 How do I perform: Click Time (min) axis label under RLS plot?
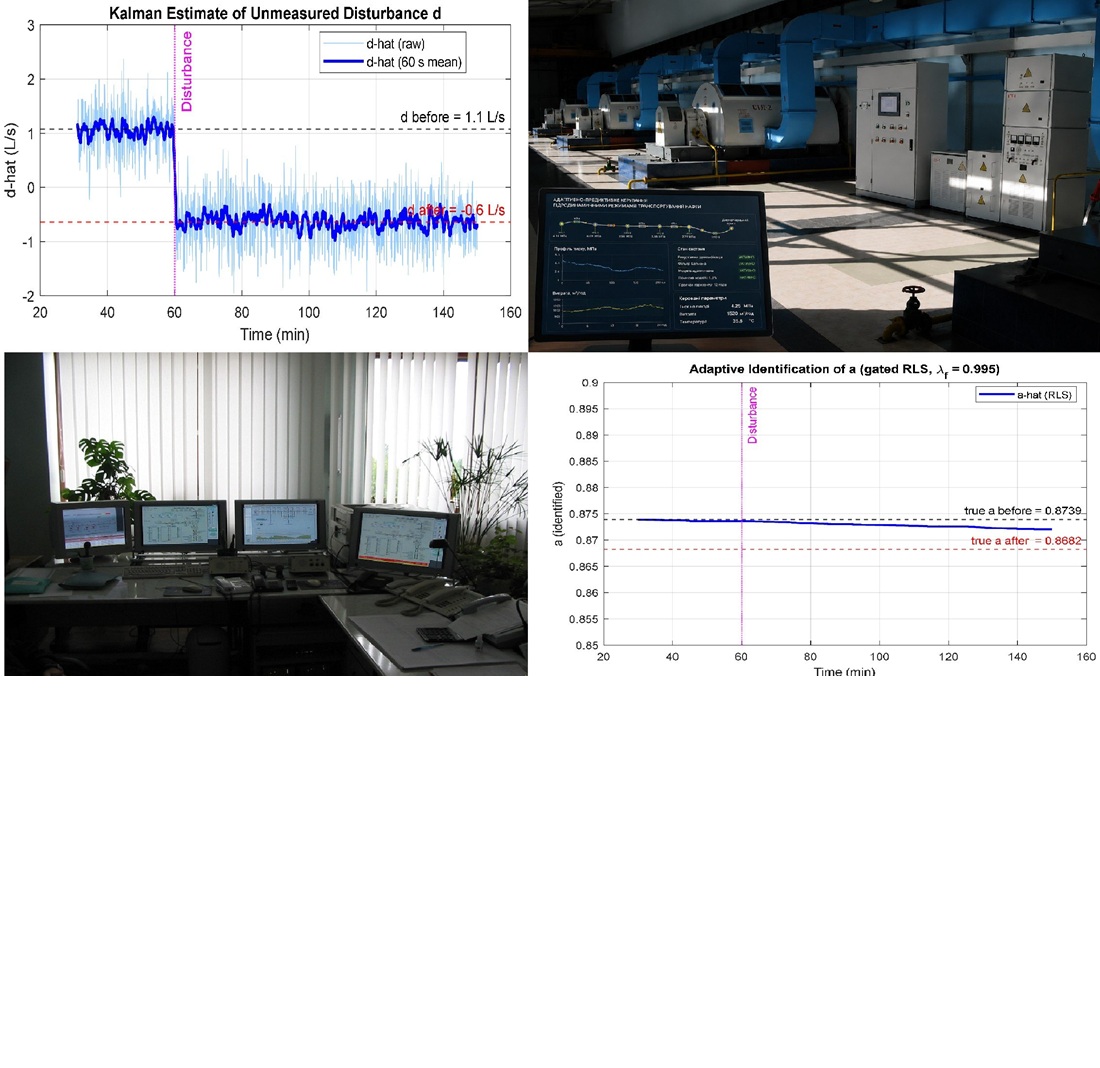click(844, 672)
